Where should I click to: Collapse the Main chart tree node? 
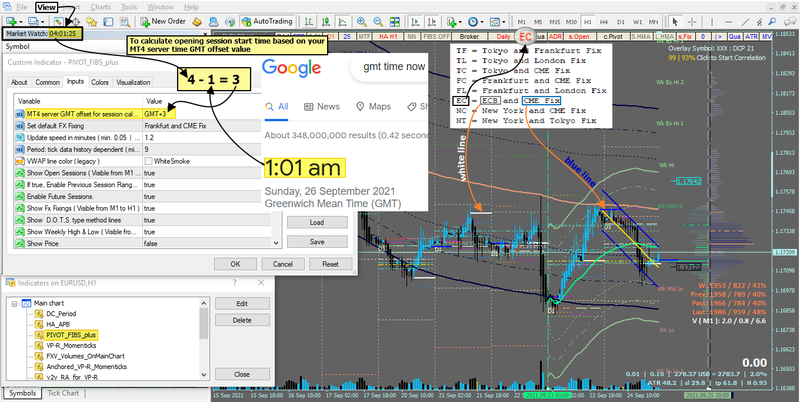16,304
